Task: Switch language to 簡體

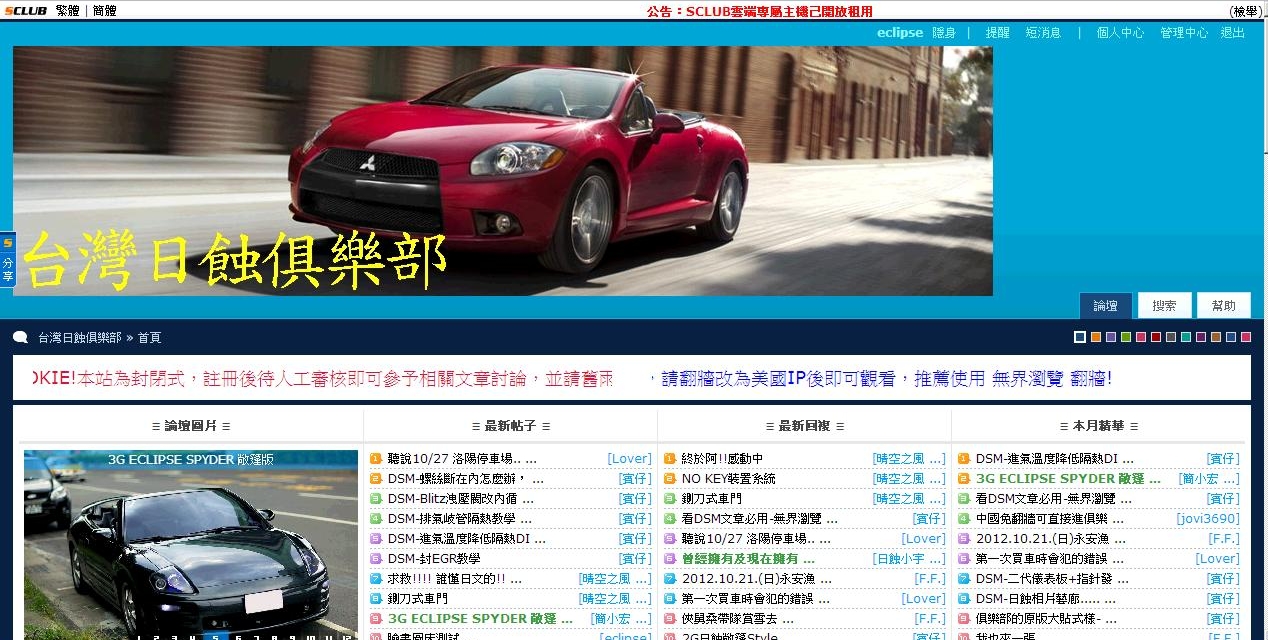Action: [x=104, y=11]
